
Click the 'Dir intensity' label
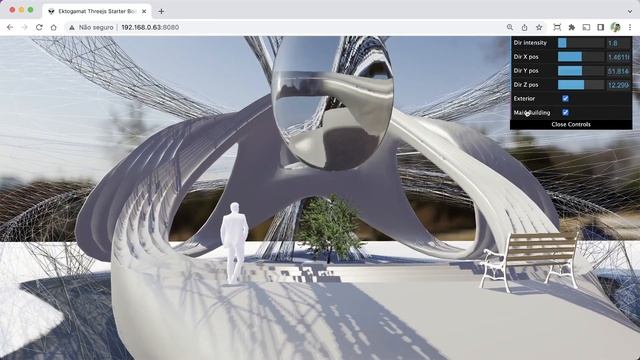530,42
